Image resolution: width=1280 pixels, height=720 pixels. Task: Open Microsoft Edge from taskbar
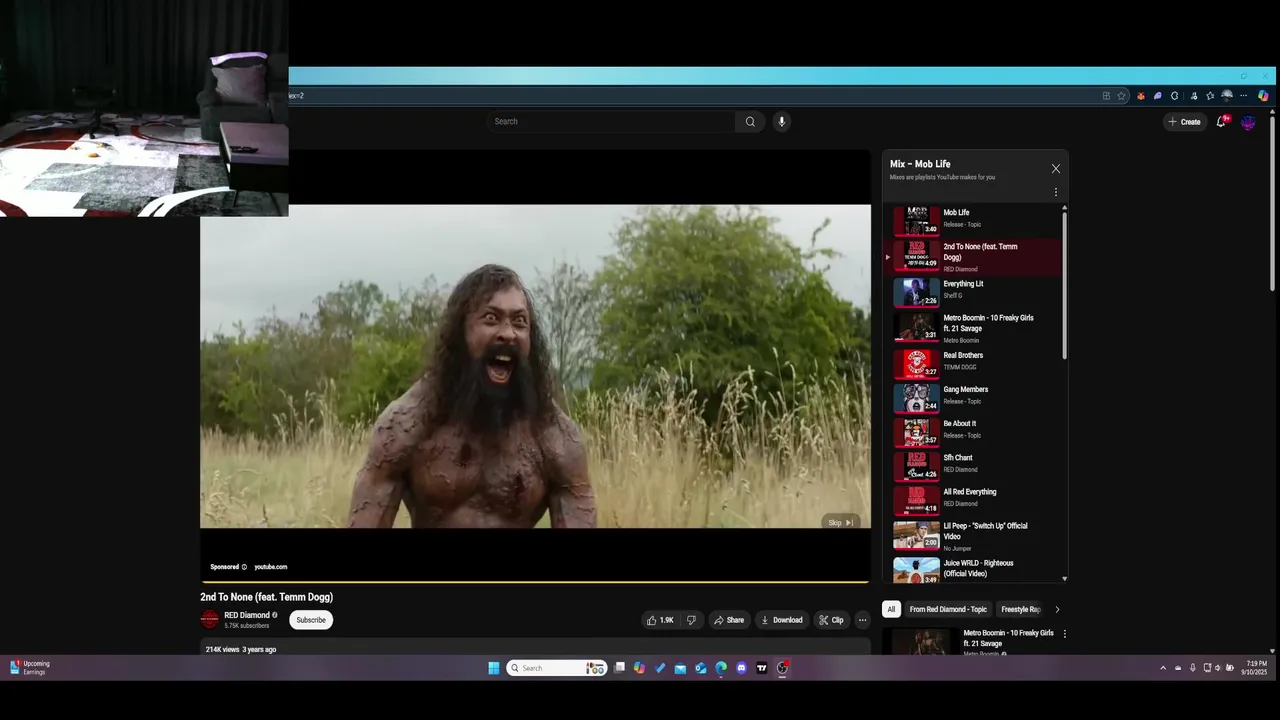721,668
